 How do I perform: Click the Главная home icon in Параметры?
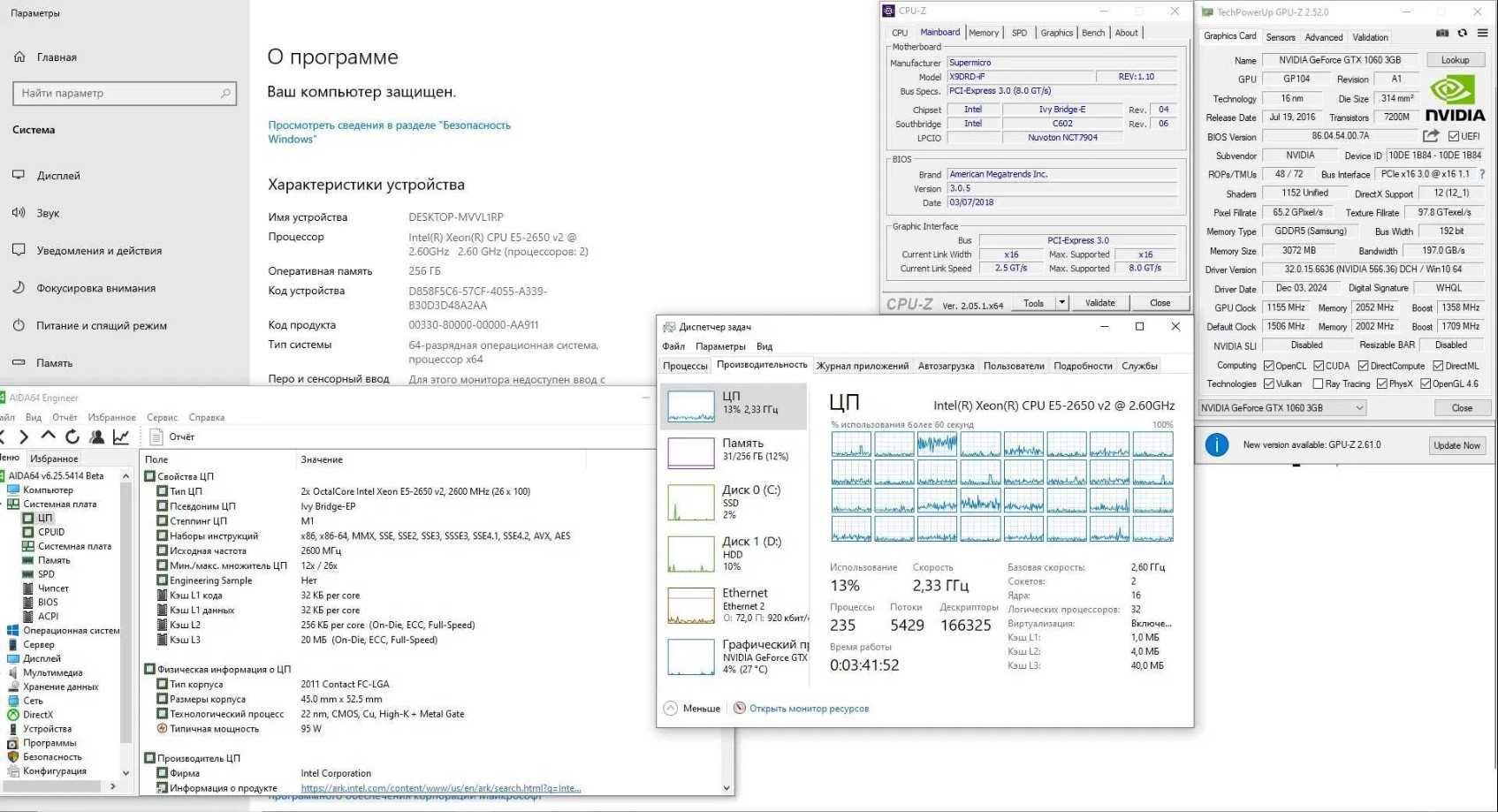pyautogui.click(x=19, y=57)
